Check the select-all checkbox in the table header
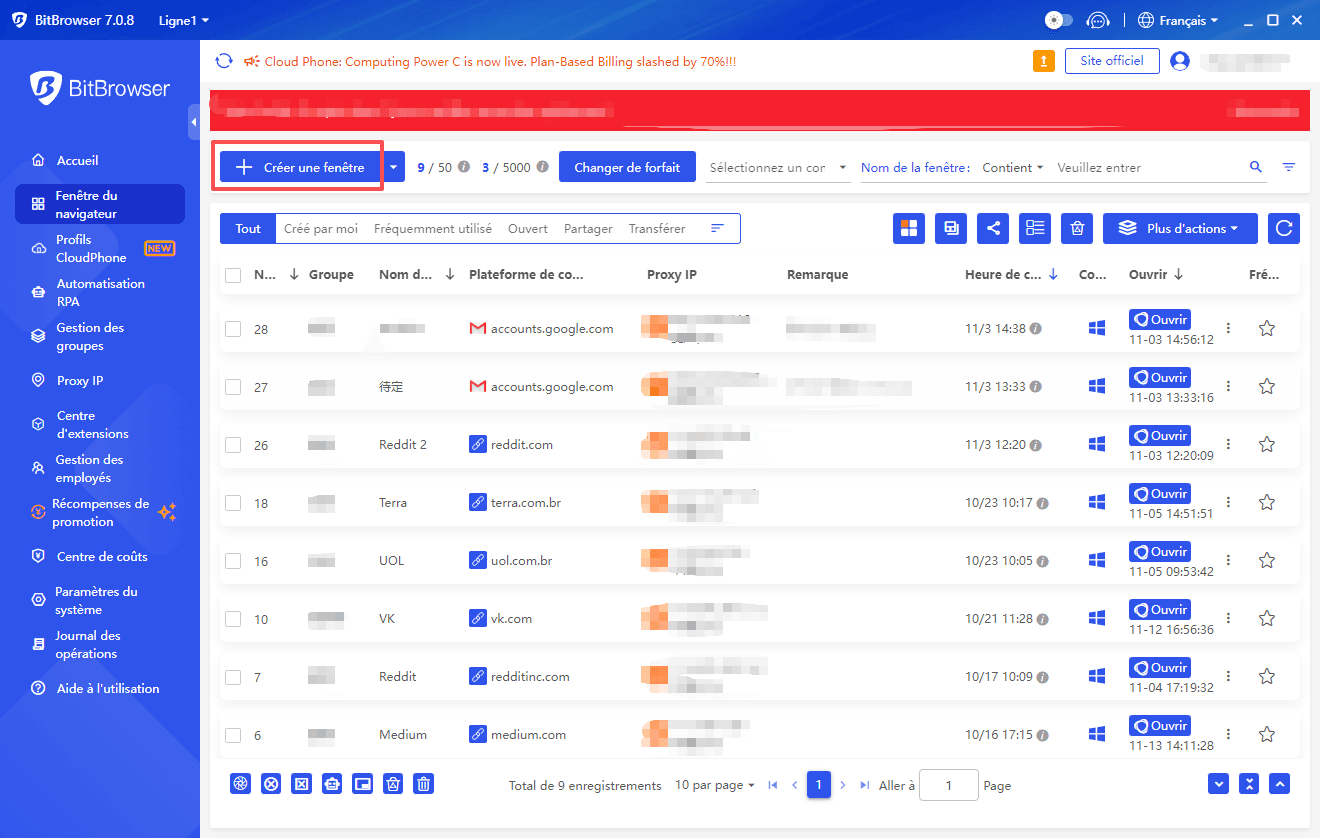1320x838 pixels. click(x=231, y=273)
